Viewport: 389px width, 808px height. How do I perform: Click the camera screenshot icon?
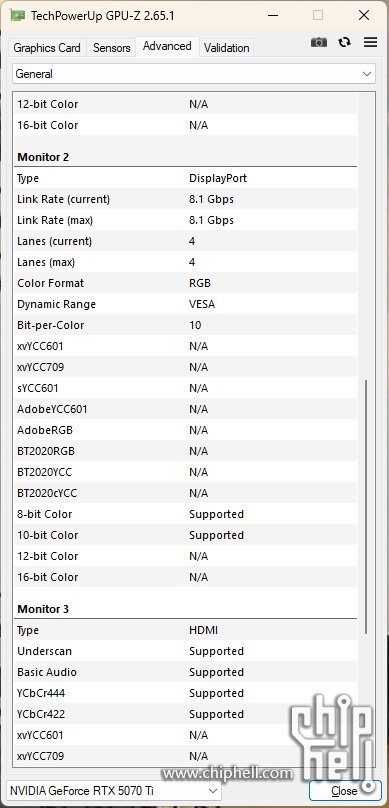click(319, 43)
